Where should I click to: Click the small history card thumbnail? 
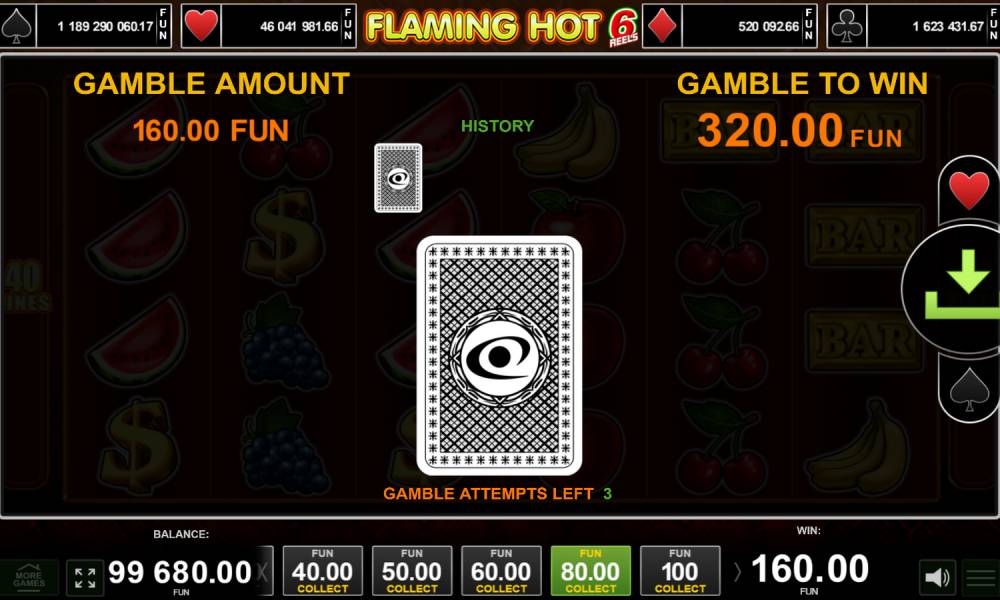point(398,178)
